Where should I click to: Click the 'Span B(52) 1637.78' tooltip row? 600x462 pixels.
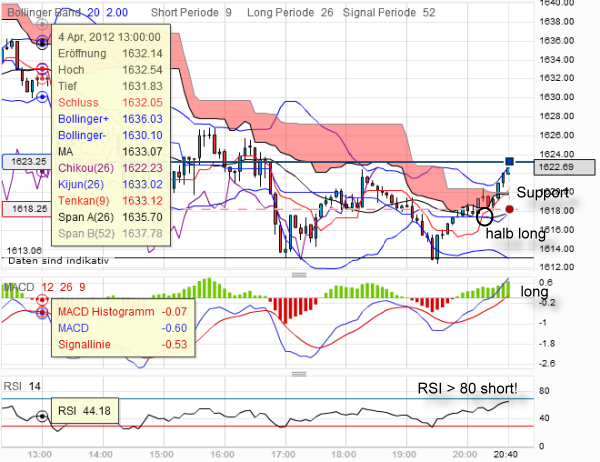(110, 233)
